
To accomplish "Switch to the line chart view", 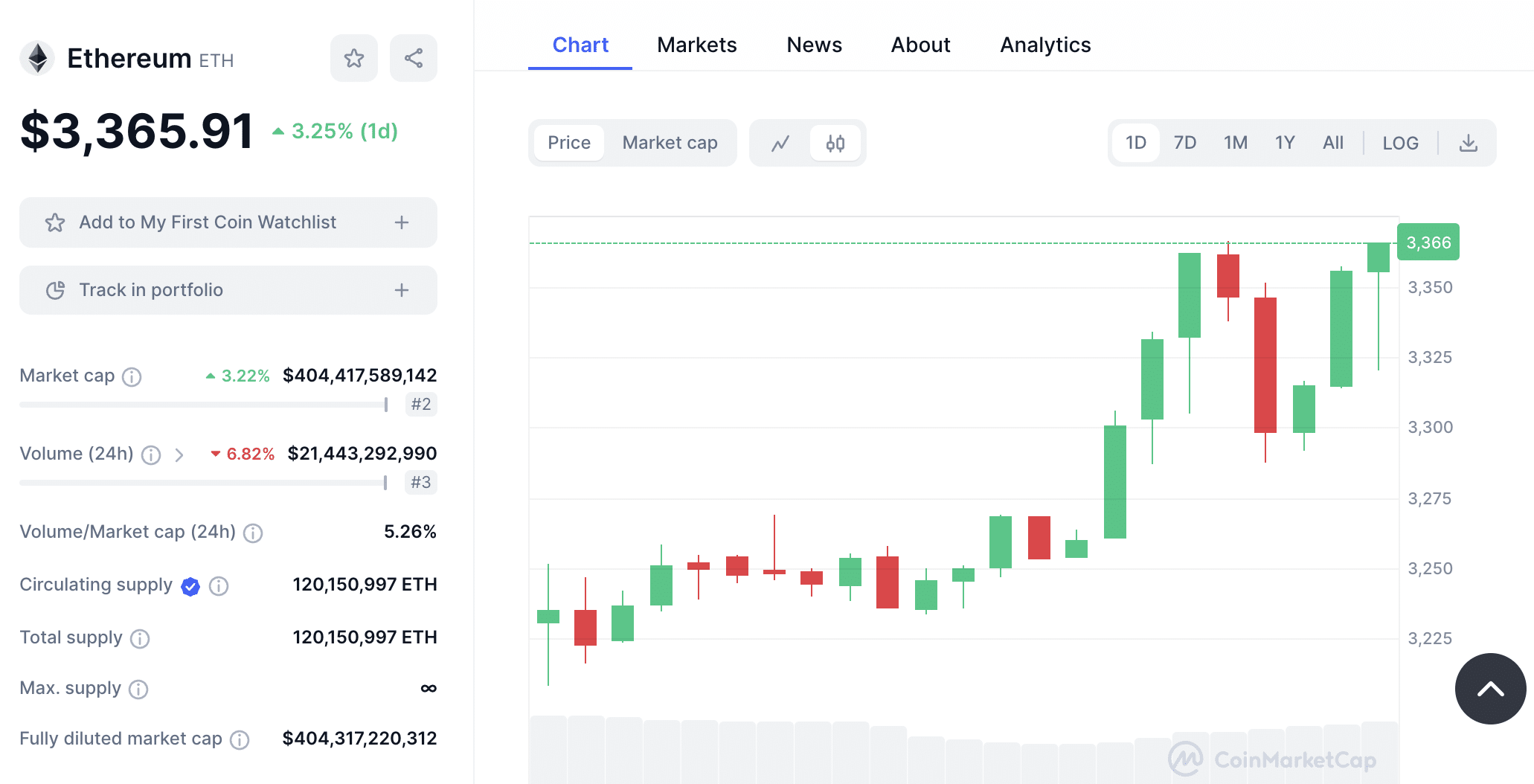I will click(780, 143).
